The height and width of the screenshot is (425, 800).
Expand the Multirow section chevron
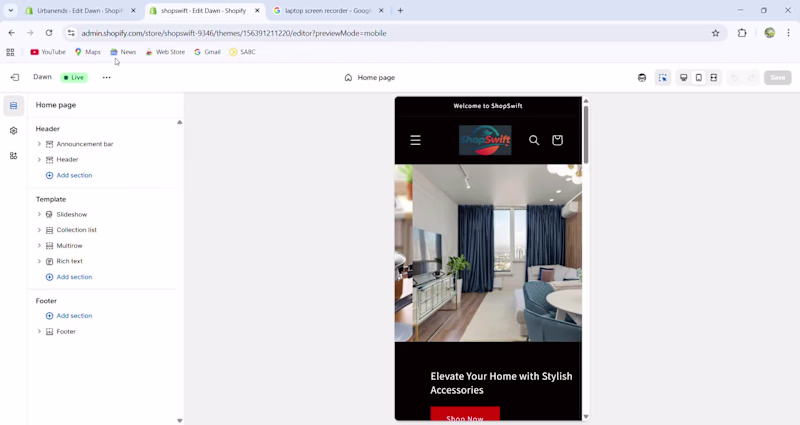click(x=39, y=245)
